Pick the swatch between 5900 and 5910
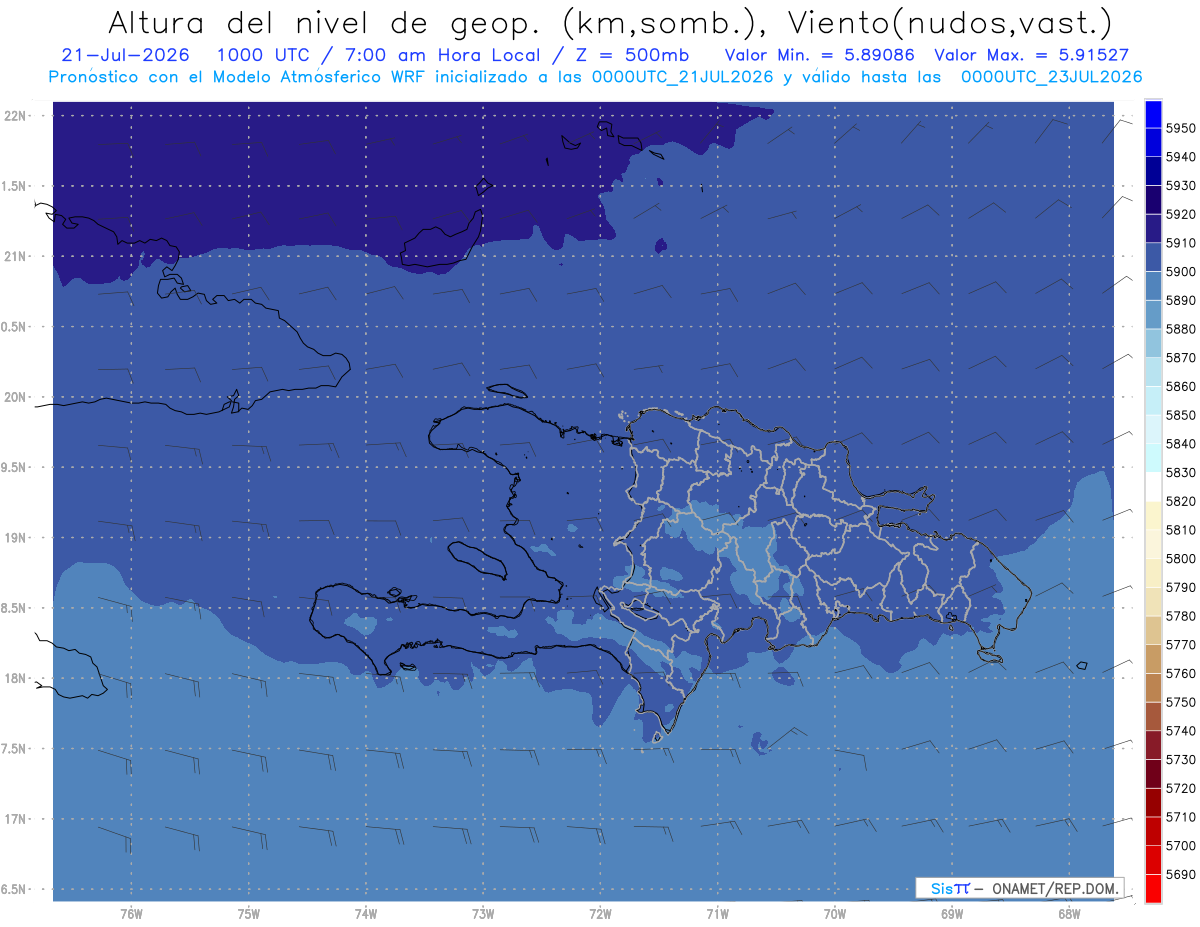 point(1153,258)
